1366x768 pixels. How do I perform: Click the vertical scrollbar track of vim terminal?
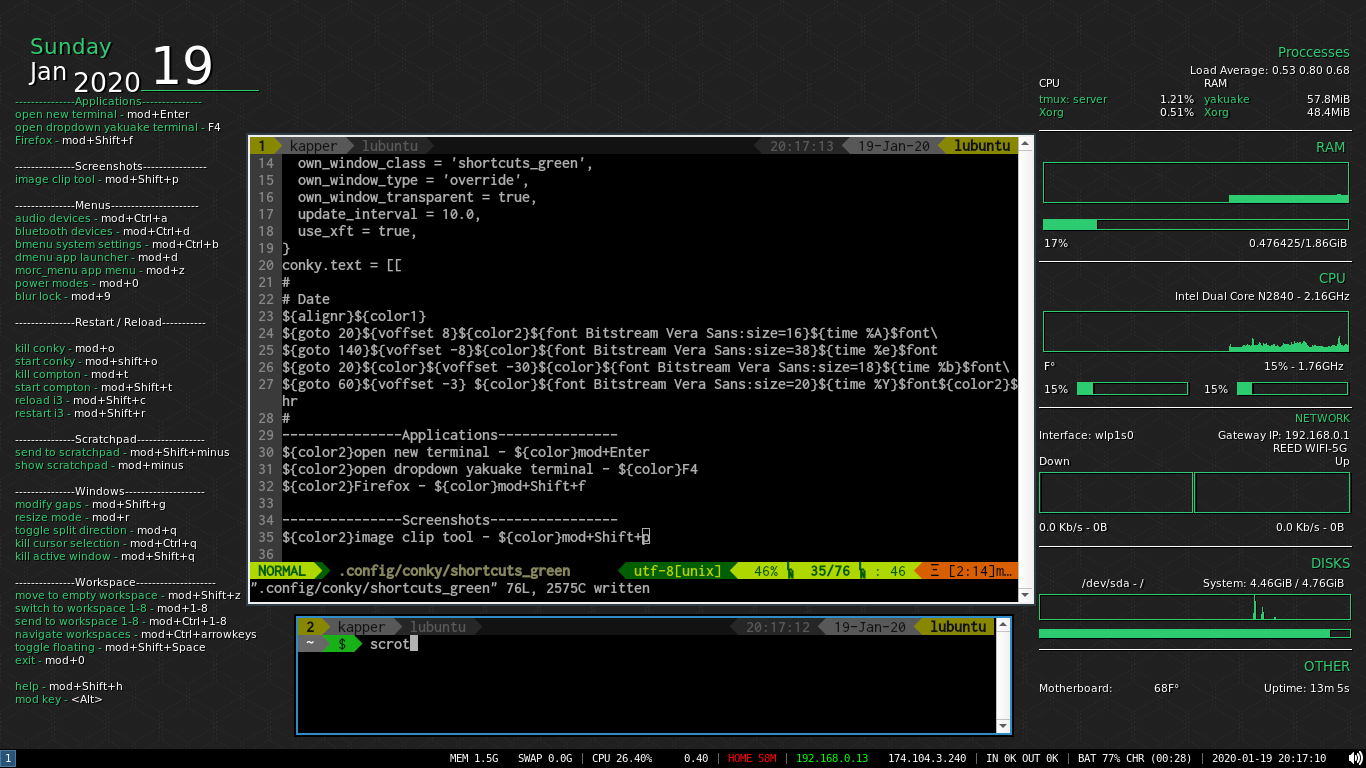pos(1025,370)
